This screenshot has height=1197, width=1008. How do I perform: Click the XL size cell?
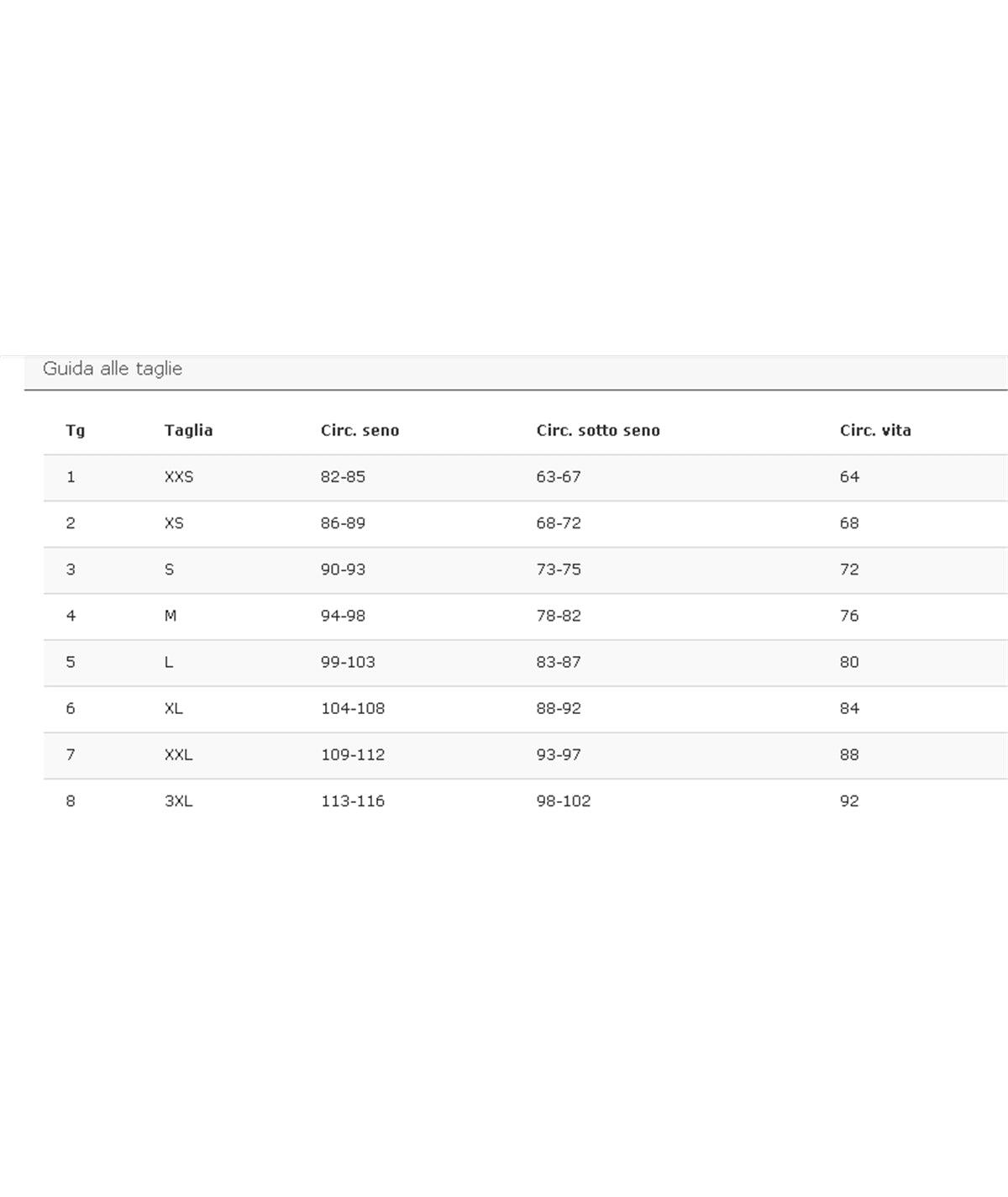(x=174, y=708)
